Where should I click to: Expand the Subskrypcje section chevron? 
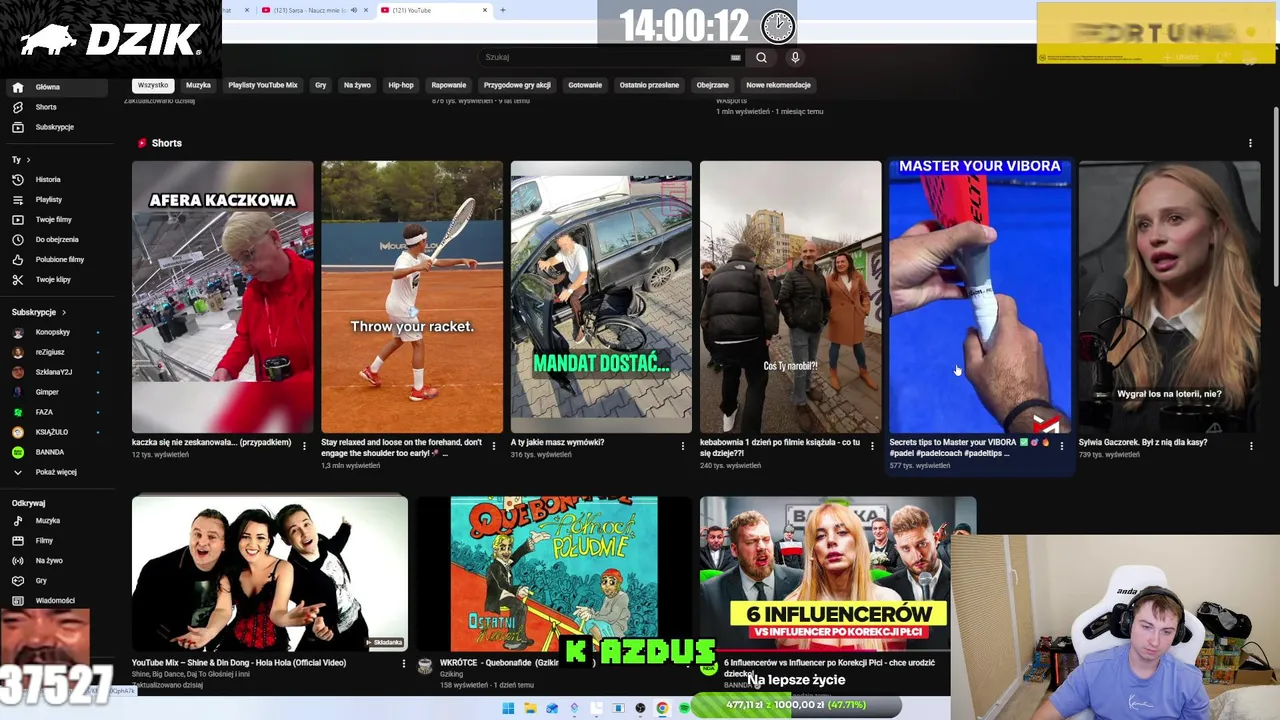point(64,312)
